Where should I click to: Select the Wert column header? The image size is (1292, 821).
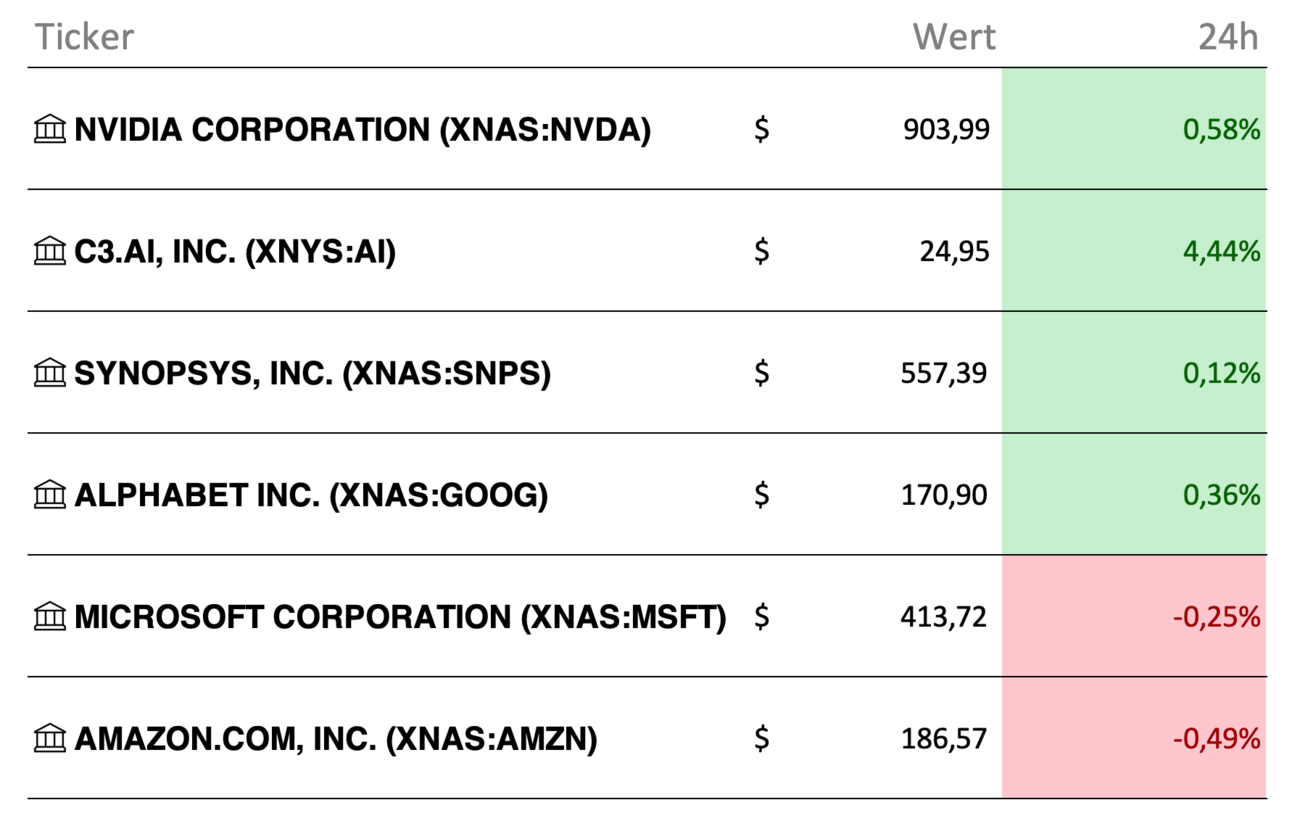(954, 37)
